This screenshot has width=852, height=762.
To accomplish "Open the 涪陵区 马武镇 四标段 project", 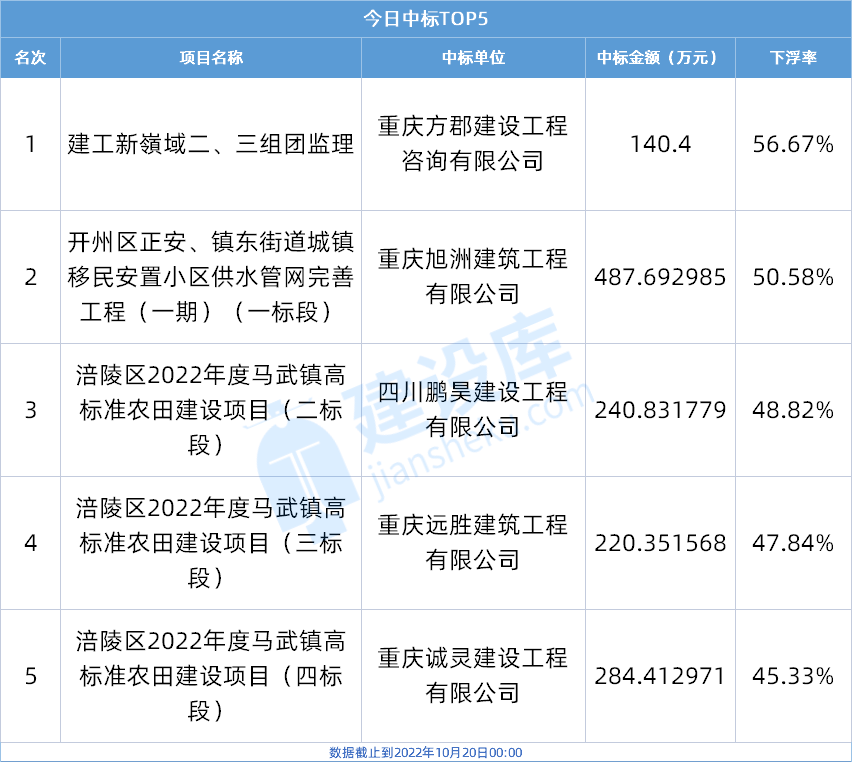I will click(x=211, y=676).
